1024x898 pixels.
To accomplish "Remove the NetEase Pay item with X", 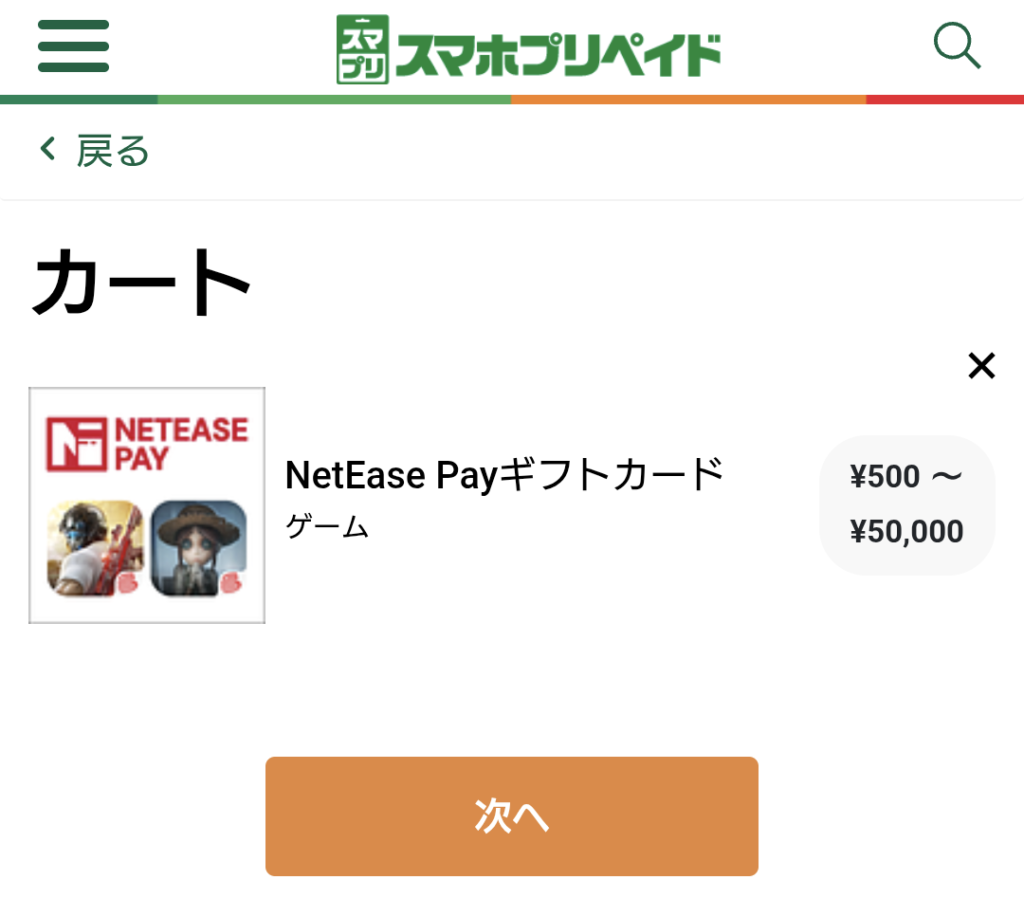I will (981, 366).
